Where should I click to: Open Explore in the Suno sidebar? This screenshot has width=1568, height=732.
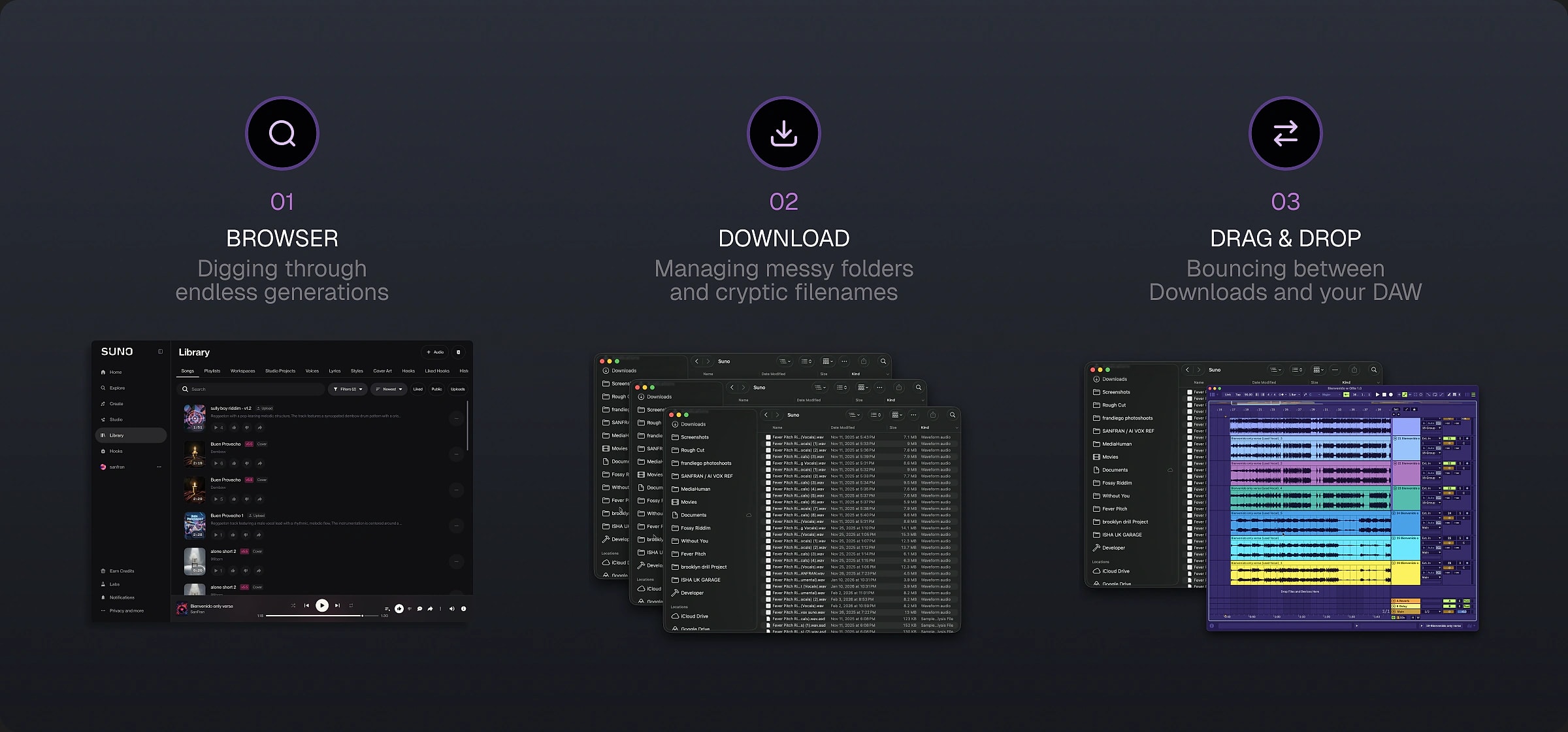click(113, 388)
